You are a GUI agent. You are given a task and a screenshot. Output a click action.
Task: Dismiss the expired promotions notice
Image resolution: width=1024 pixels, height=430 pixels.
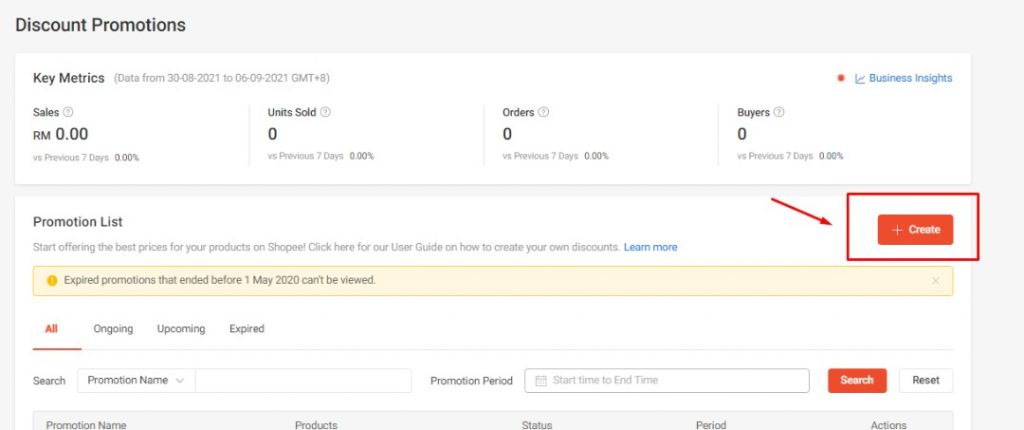pos(936,281)
